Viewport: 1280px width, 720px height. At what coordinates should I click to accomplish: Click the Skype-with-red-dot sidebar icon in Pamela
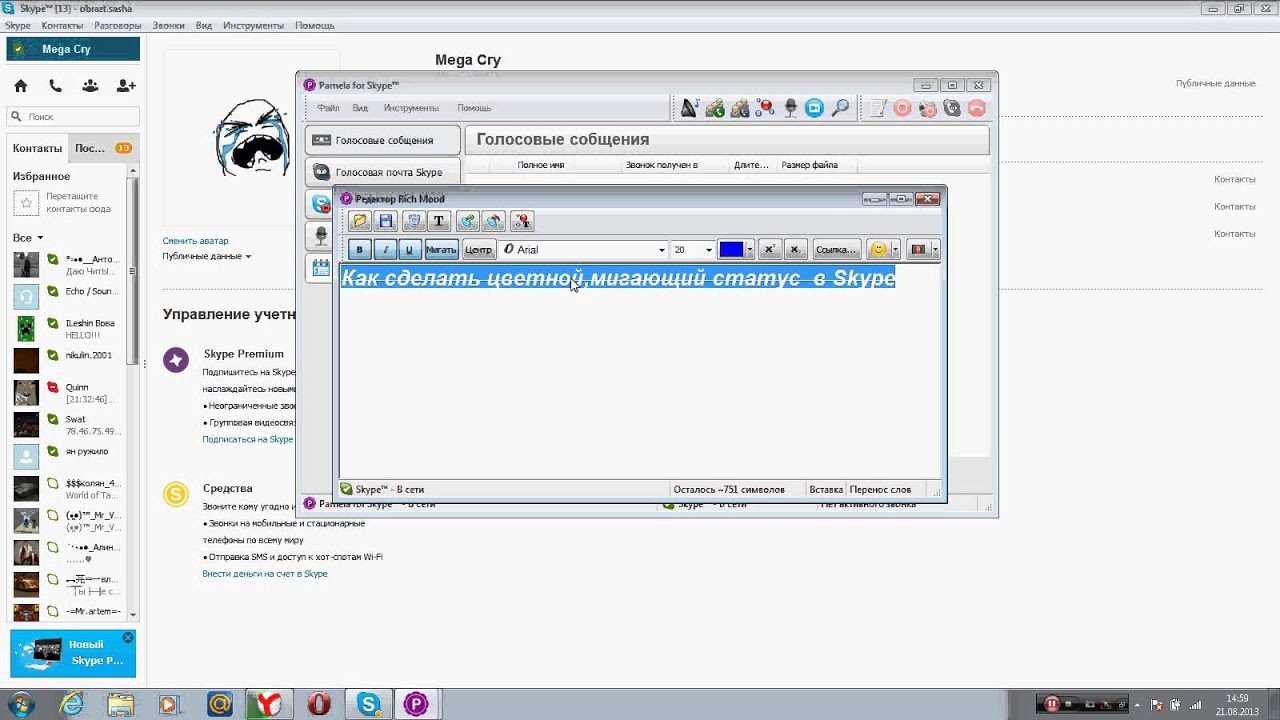(x=321, y=204)
